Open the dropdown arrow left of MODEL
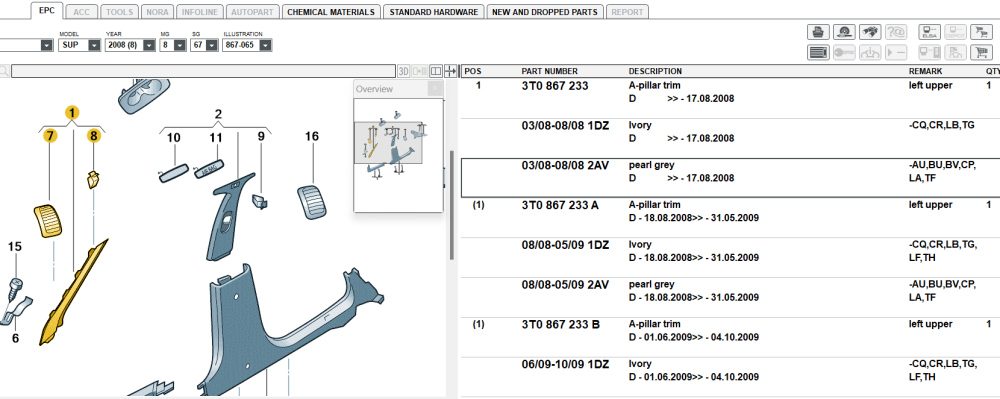 pos(47,45)
